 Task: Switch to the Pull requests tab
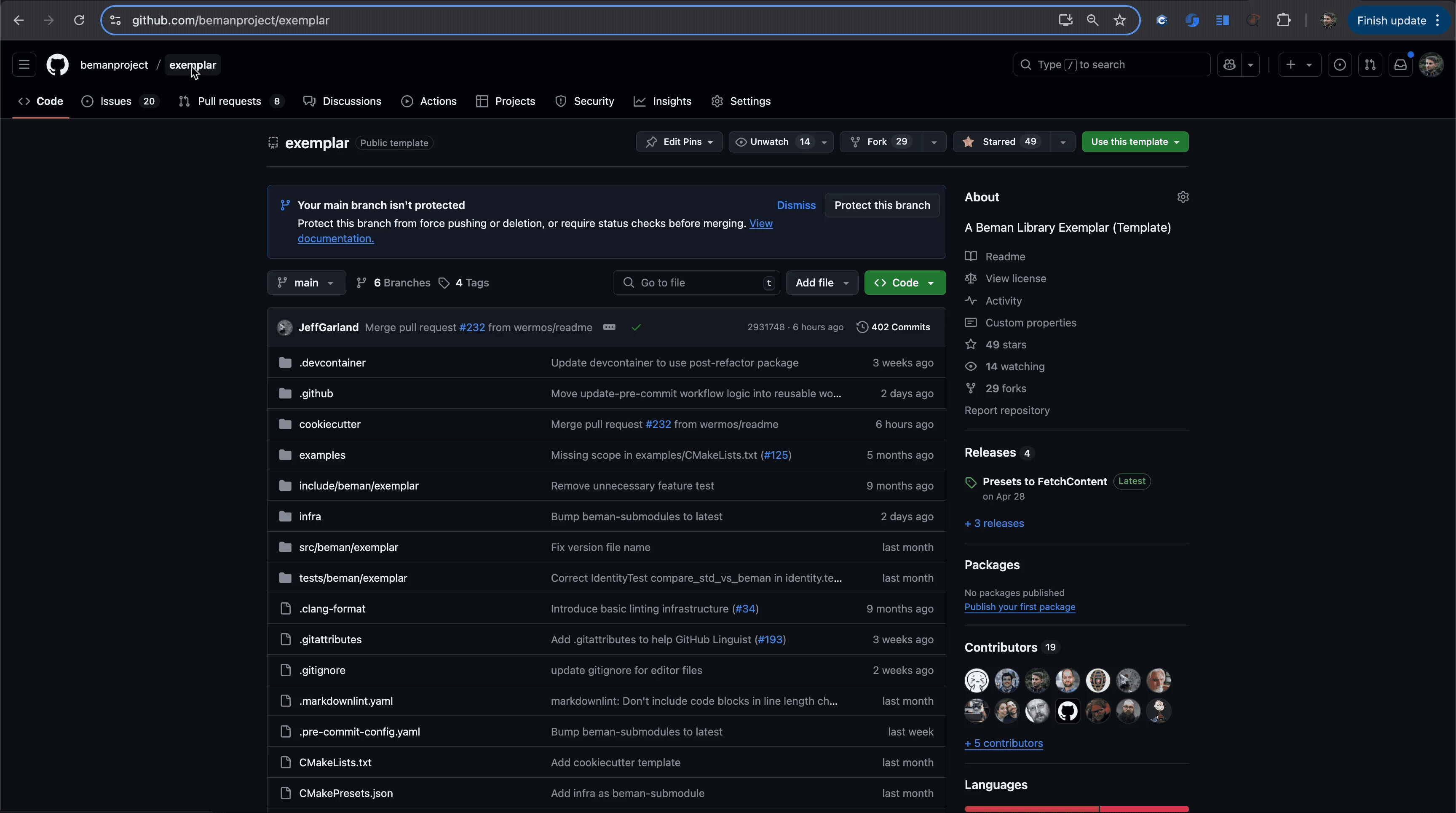point(229,101)
